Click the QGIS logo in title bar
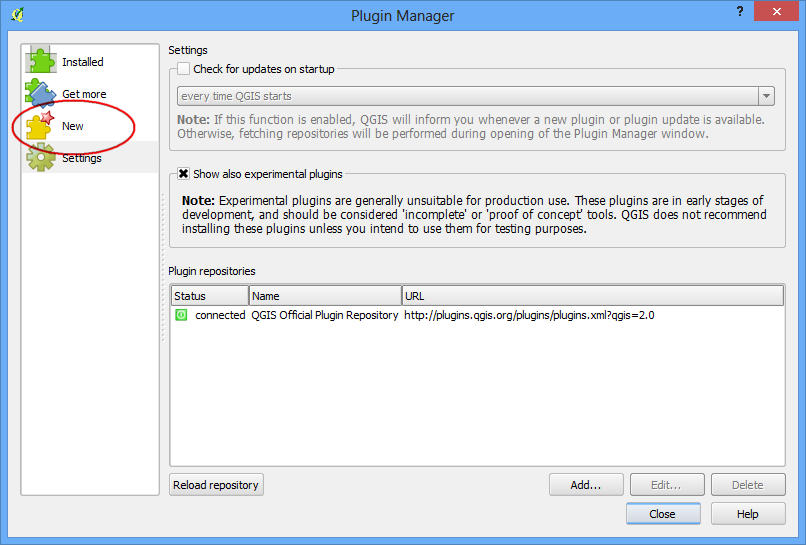This screenshot has height=545, width=806. pyautogui.click(x=18, y=14)
